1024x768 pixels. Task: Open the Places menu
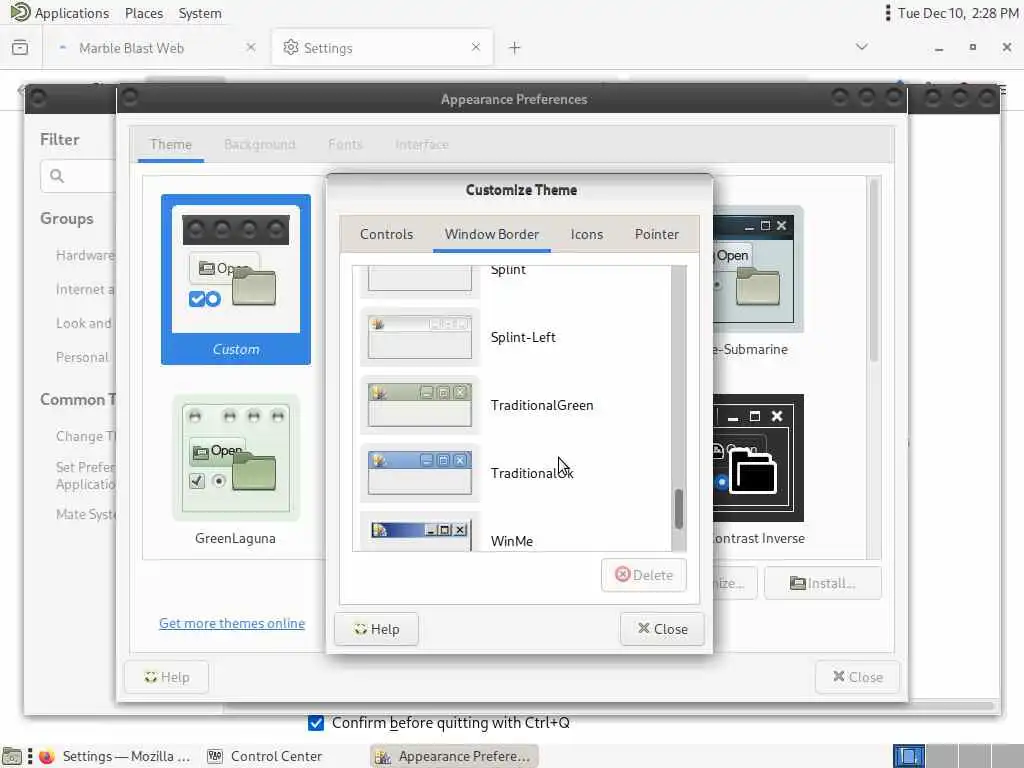144,13
